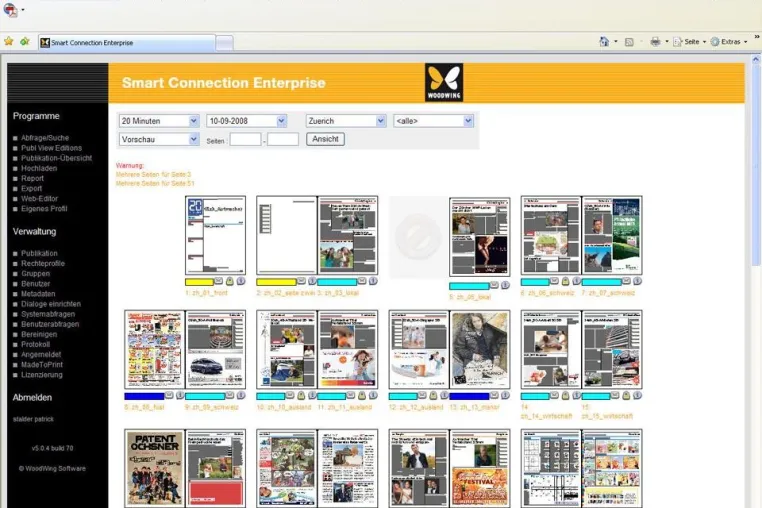The width and height of the screenshot is (762, 508).
Task: Open the info icon for zh_15_wirtschaft
Action: click(x=637, y=395)
